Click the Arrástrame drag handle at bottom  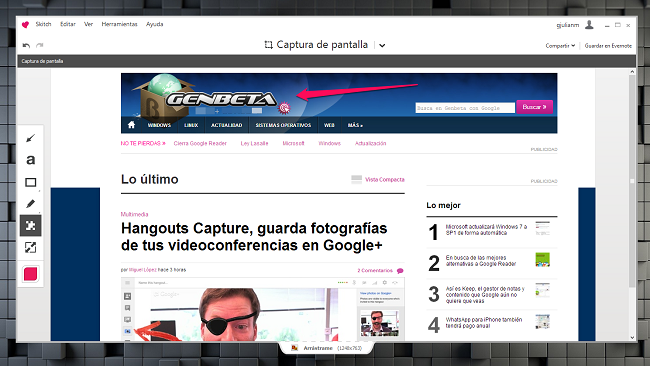coord(326,348)
